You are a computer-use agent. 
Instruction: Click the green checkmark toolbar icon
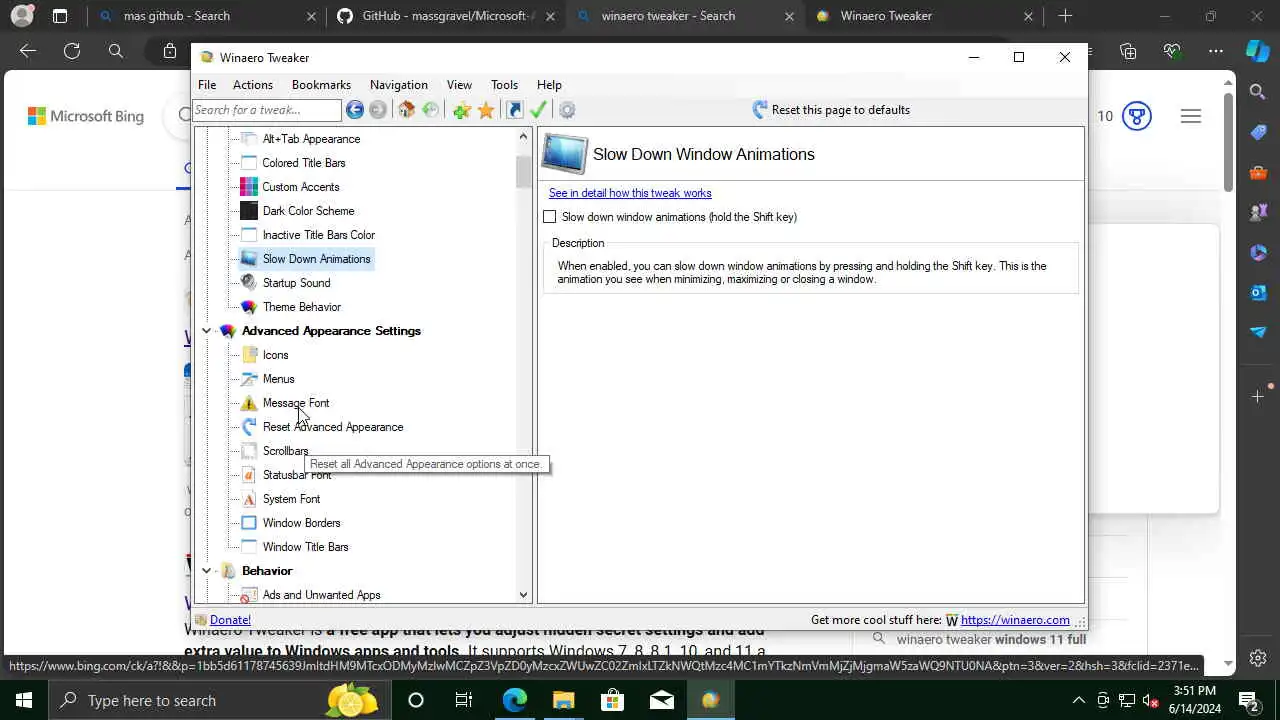(x=539, y=110)
